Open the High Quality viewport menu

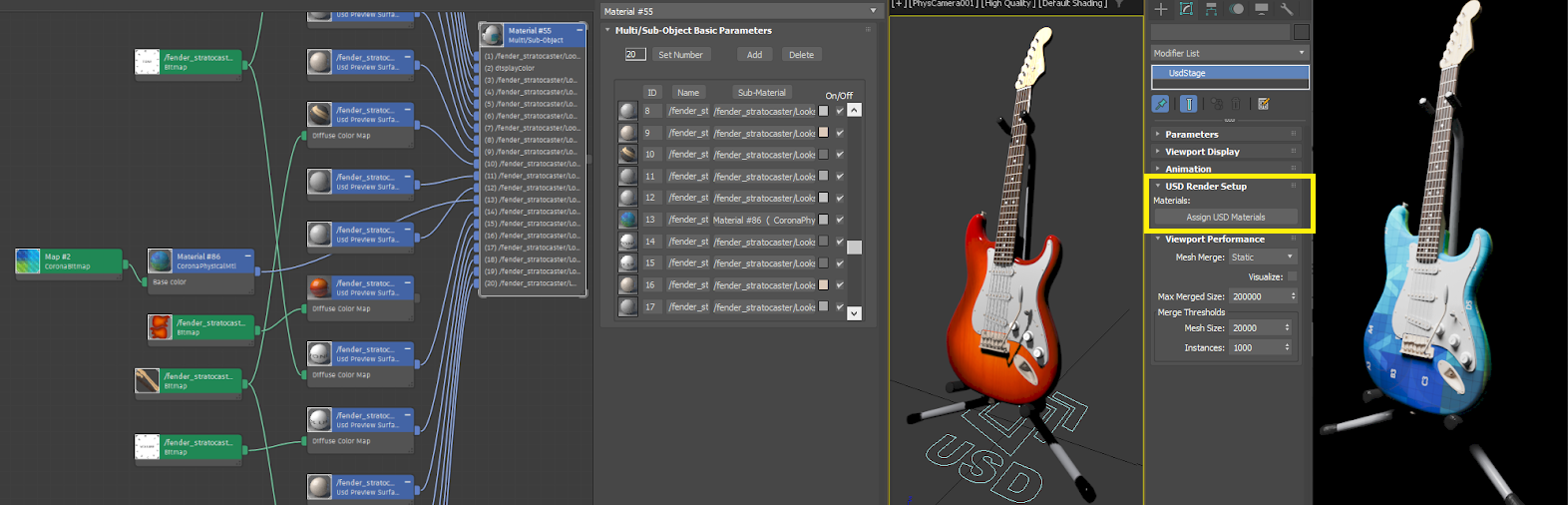pyautogui.click(x=1008, y=4)
